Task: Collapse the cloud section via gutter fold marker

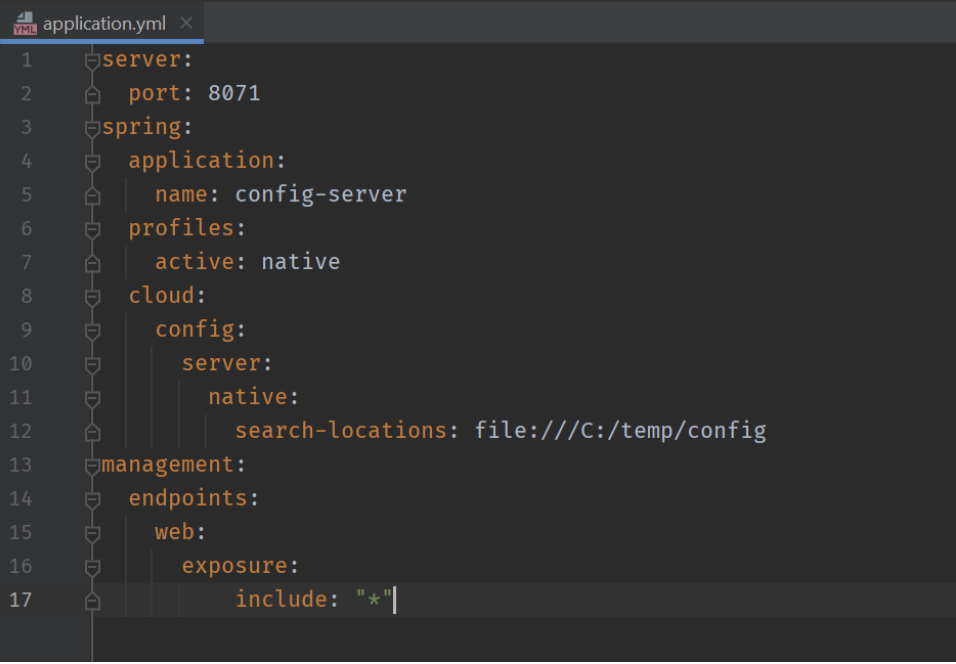Action: pos(91,295)
